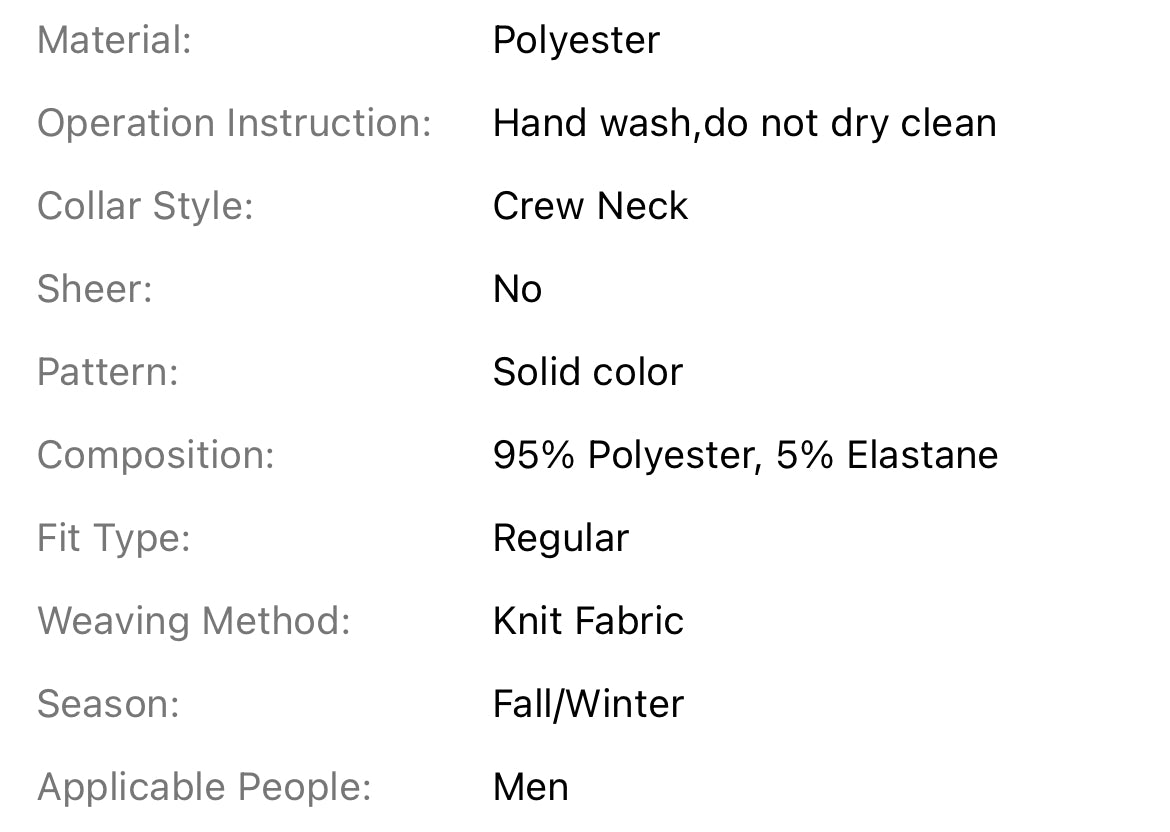This screenshot has height=832, width=1170.
Task: Click the Operation Instruction label
Action: (234, 124)
